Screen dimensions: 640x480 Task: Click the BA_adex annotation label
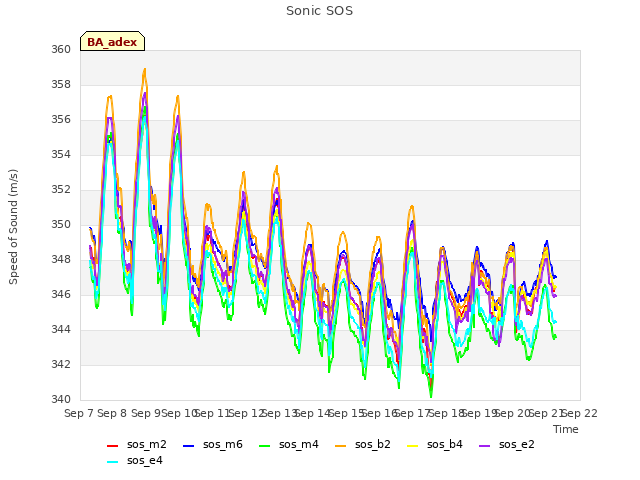pos(112,41)
